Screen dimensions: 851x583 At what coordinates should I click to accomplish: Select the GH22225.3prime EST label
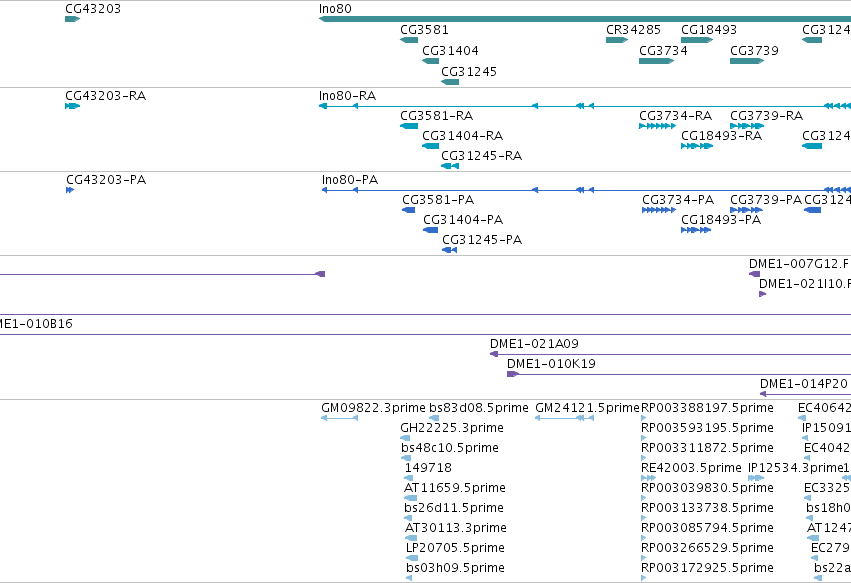click(x=452, y=428)
